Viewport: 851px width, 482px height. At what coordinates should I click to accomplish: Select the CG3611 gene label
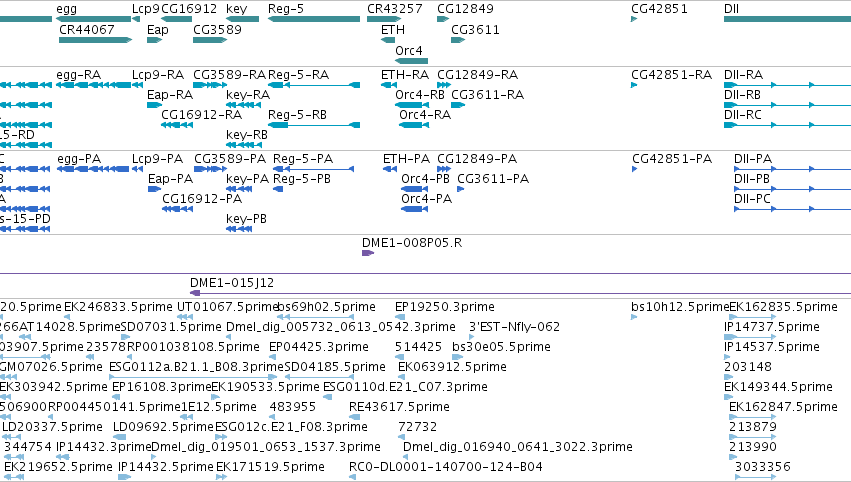475,30
